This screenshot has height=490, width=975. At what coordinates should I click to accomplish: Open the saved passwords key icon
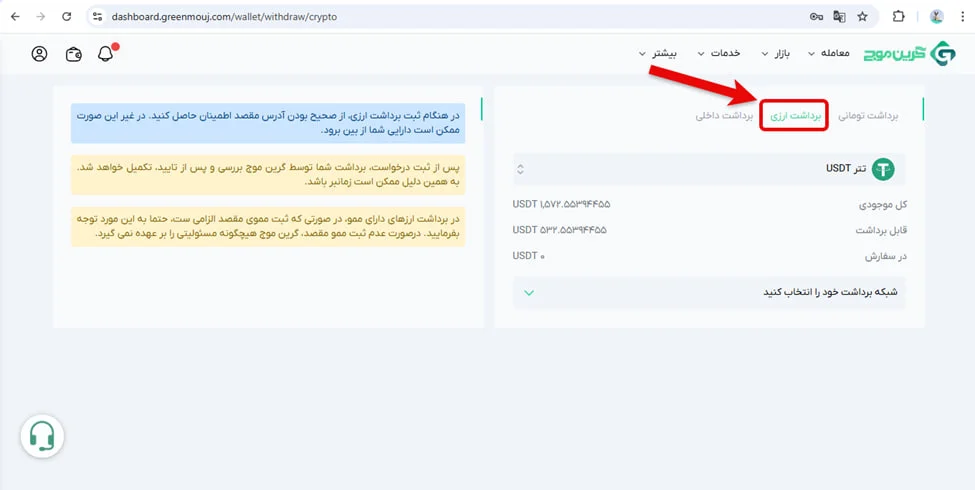(816, 17)
